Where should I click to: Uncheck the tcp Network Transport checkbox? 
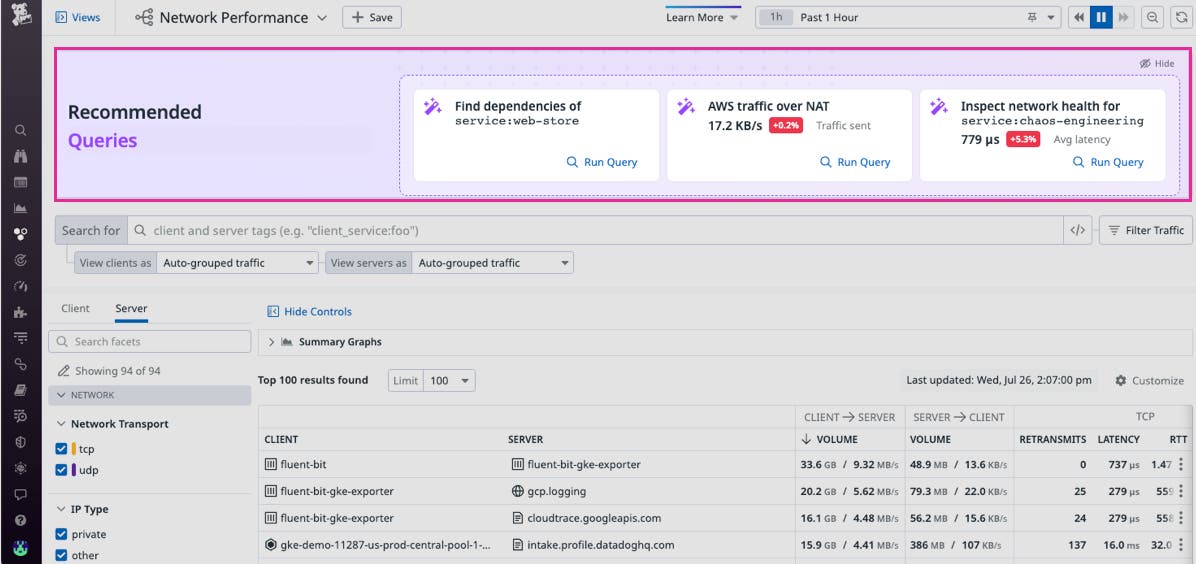(62, 449)
